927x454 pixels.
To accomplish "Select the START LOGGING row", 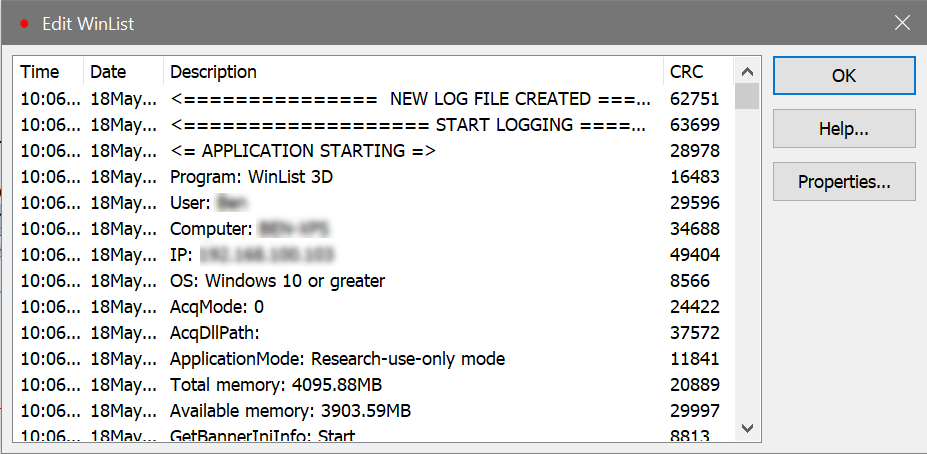I will (374, 125).
